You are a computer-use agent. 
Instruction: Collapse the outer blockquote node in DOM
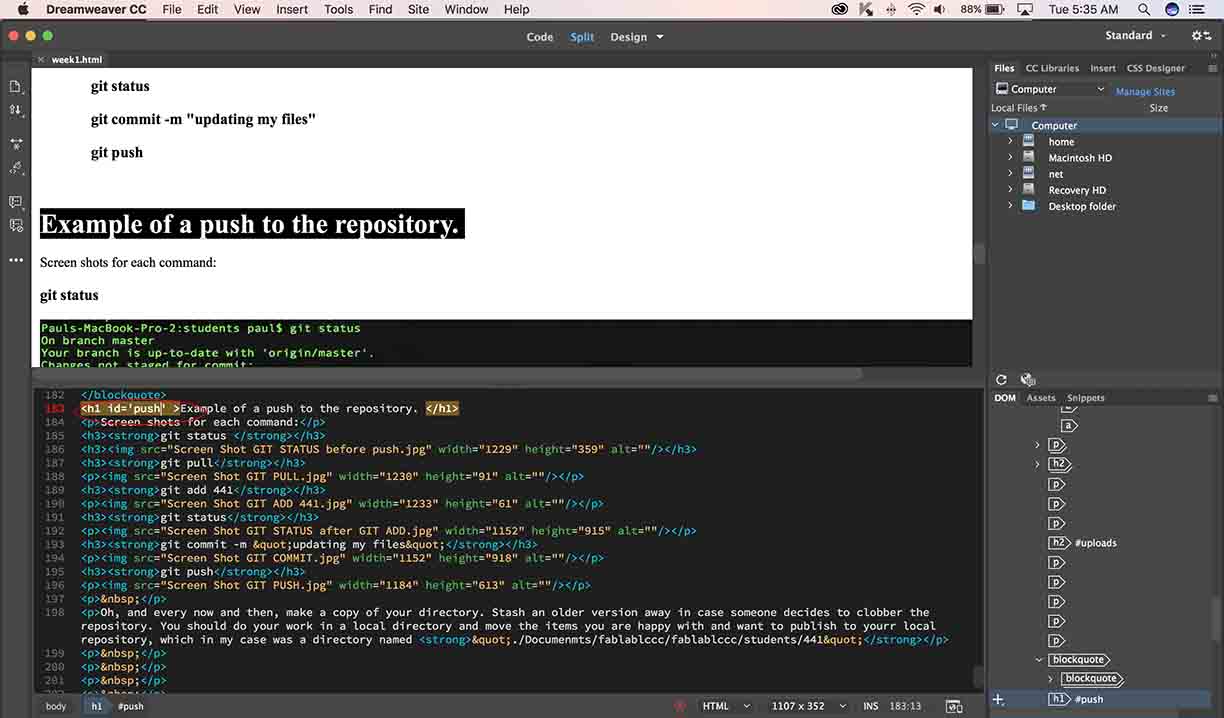1038,660
